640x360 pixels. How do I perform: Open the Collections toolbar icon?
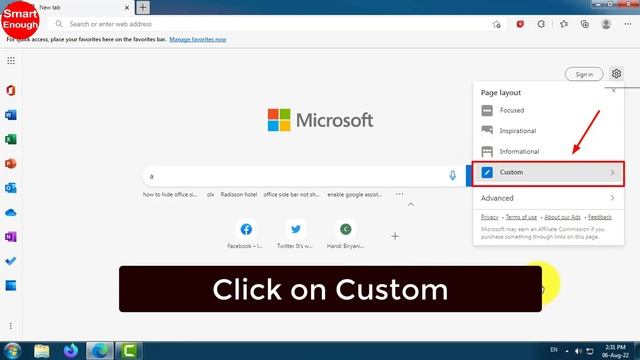click(x=585, y=24)
